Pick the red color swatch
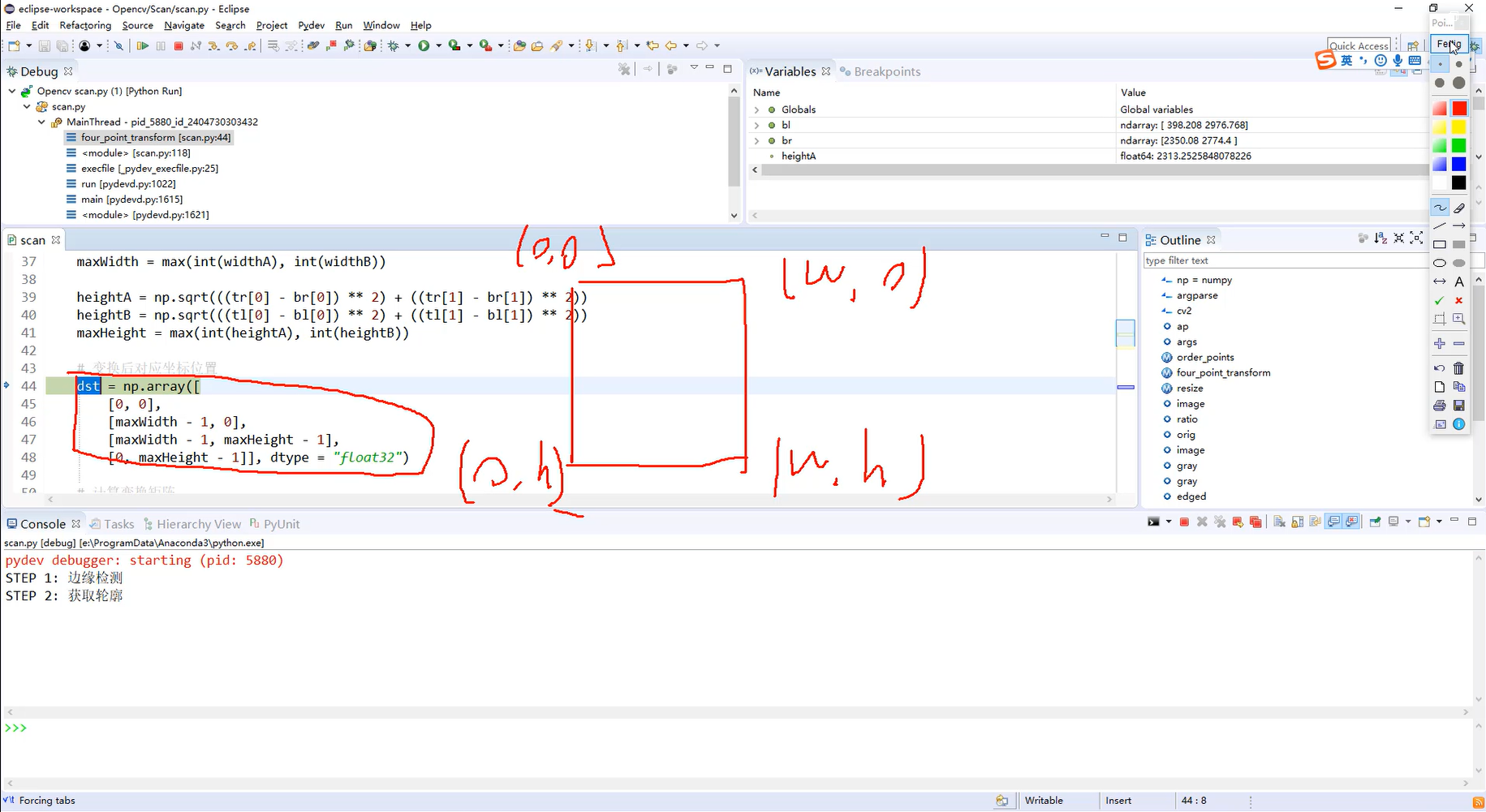The height and width of the screenshot is (812, 1486). (x=1459, y=108)
